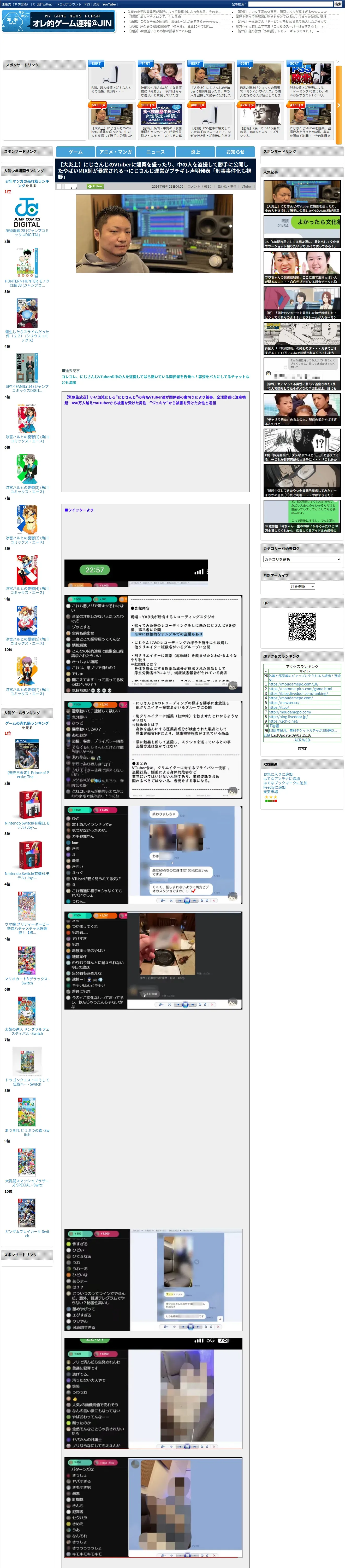Screen dimensions: 345x1568
Task: Open the アニメ・マンガ navigation tab
Action: click(x=115, y=152)
